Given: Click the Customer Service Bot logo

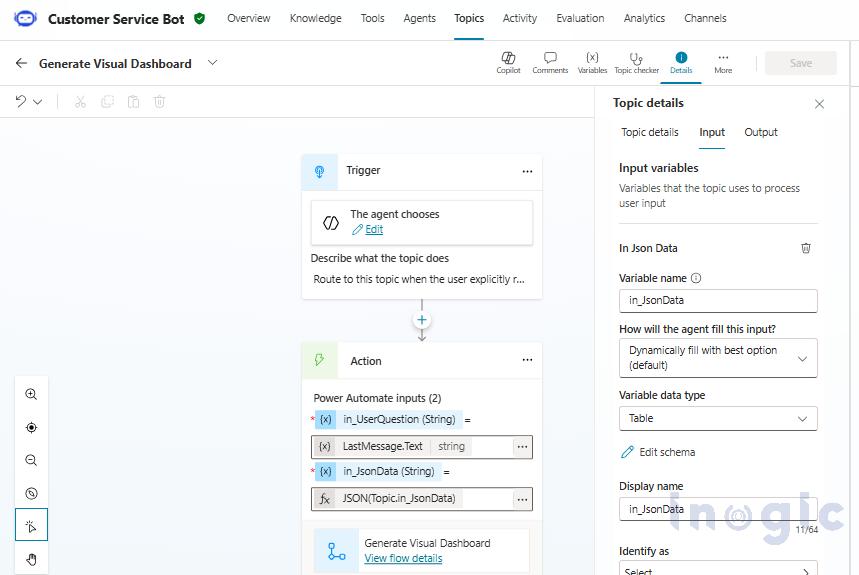Looking at the screenshot, I should [25, 19].
